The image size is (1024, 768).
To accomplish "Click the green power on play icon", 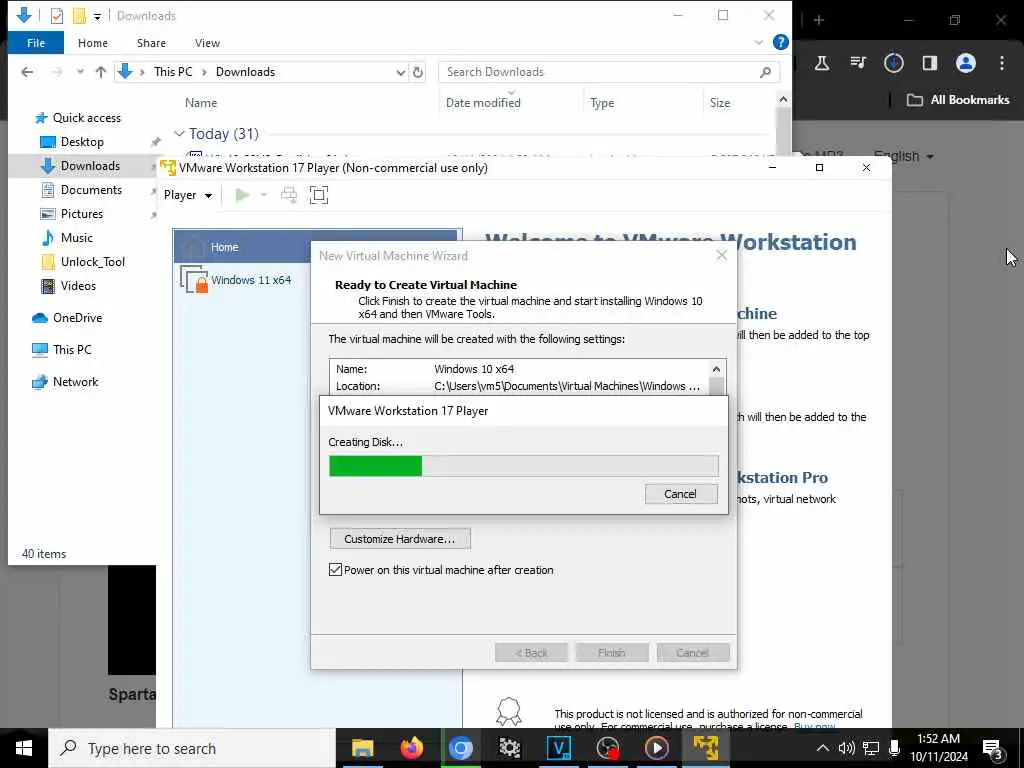I will (x=242, y=195).
